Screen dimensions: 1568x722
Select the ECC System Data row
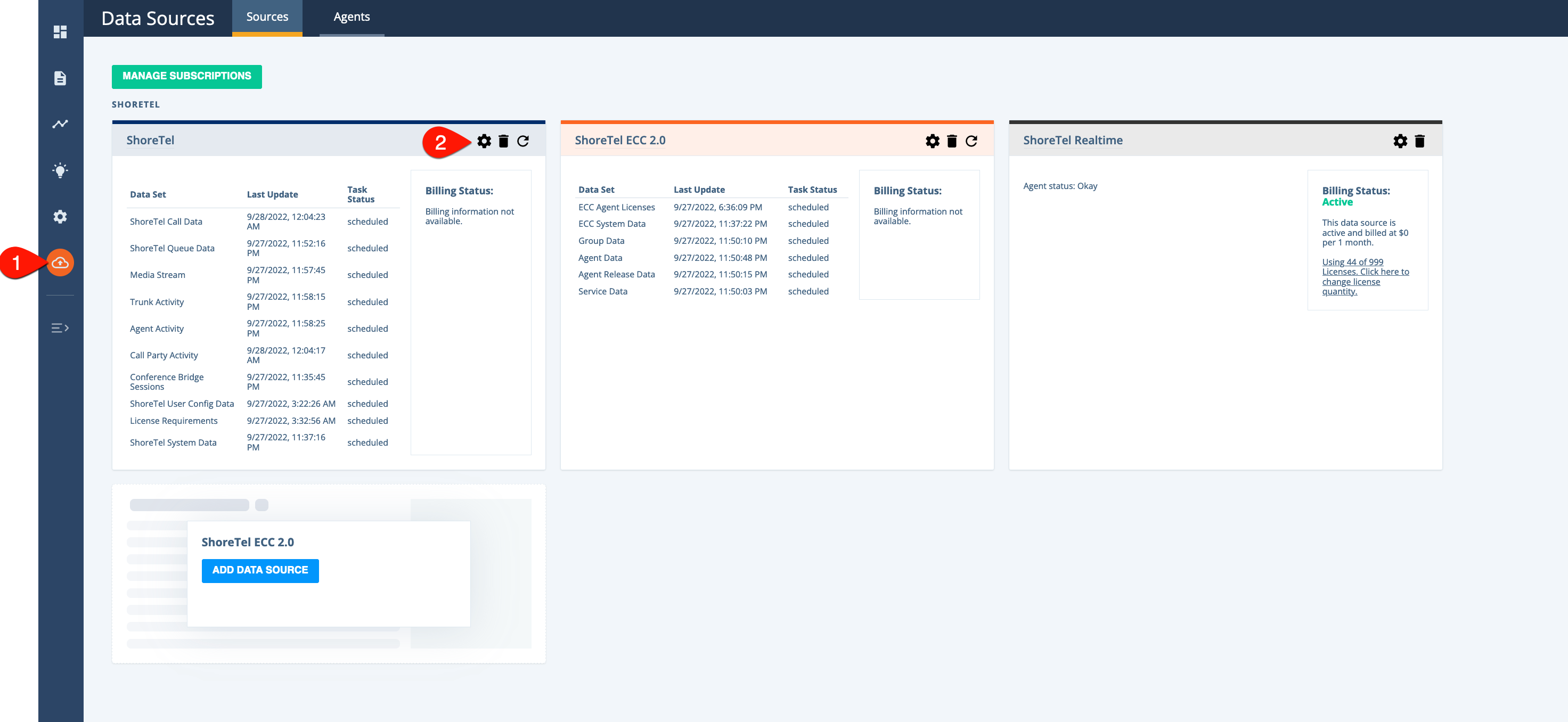tap(712, 224)
